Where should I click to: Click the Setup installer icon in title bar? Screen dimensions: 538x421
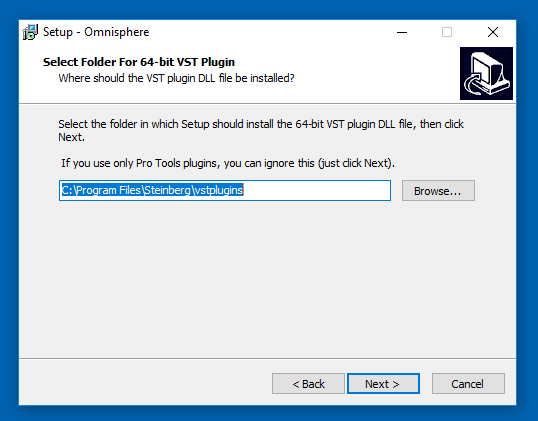click(30, 32)
